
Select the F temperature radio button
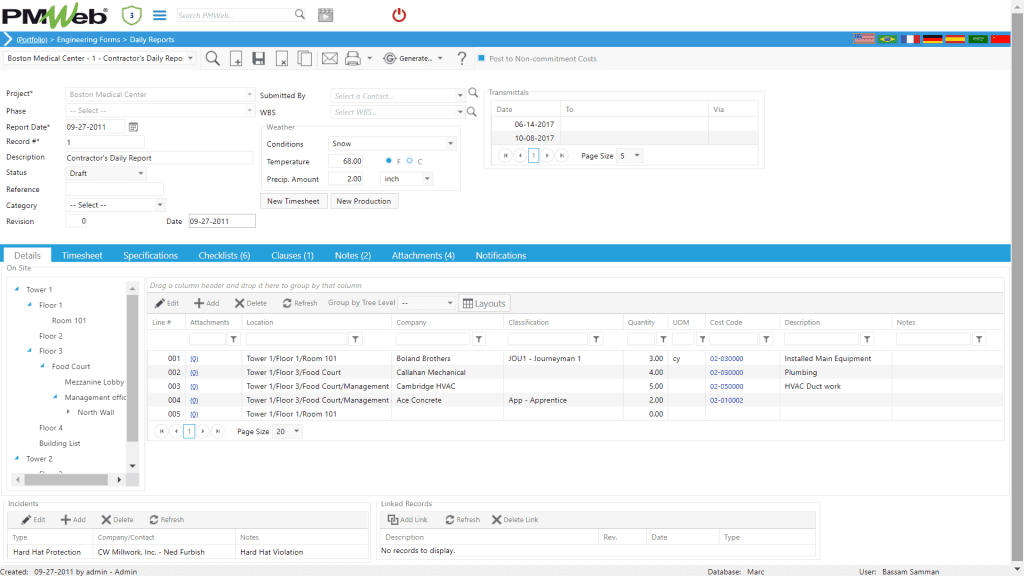tap(389, 161)
